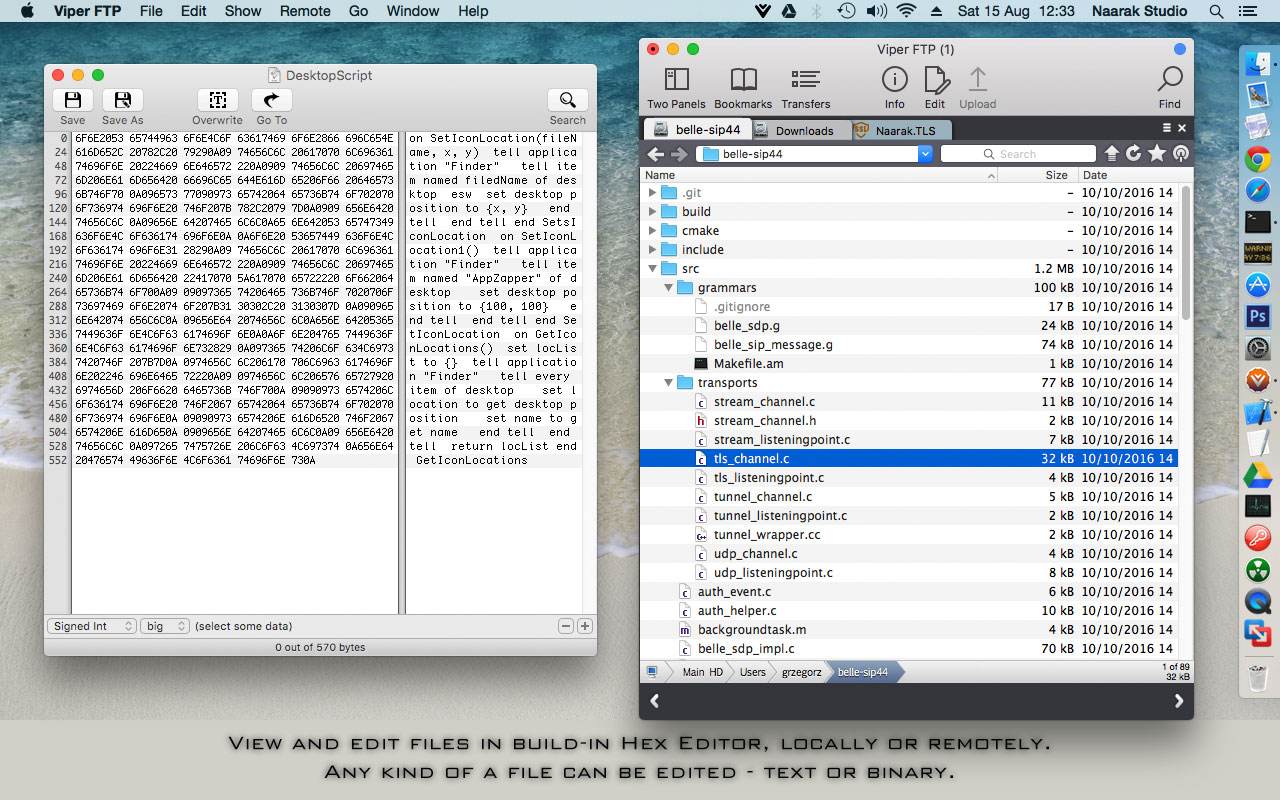
Task: Click the computer icon in path bar
Action: 653,672
